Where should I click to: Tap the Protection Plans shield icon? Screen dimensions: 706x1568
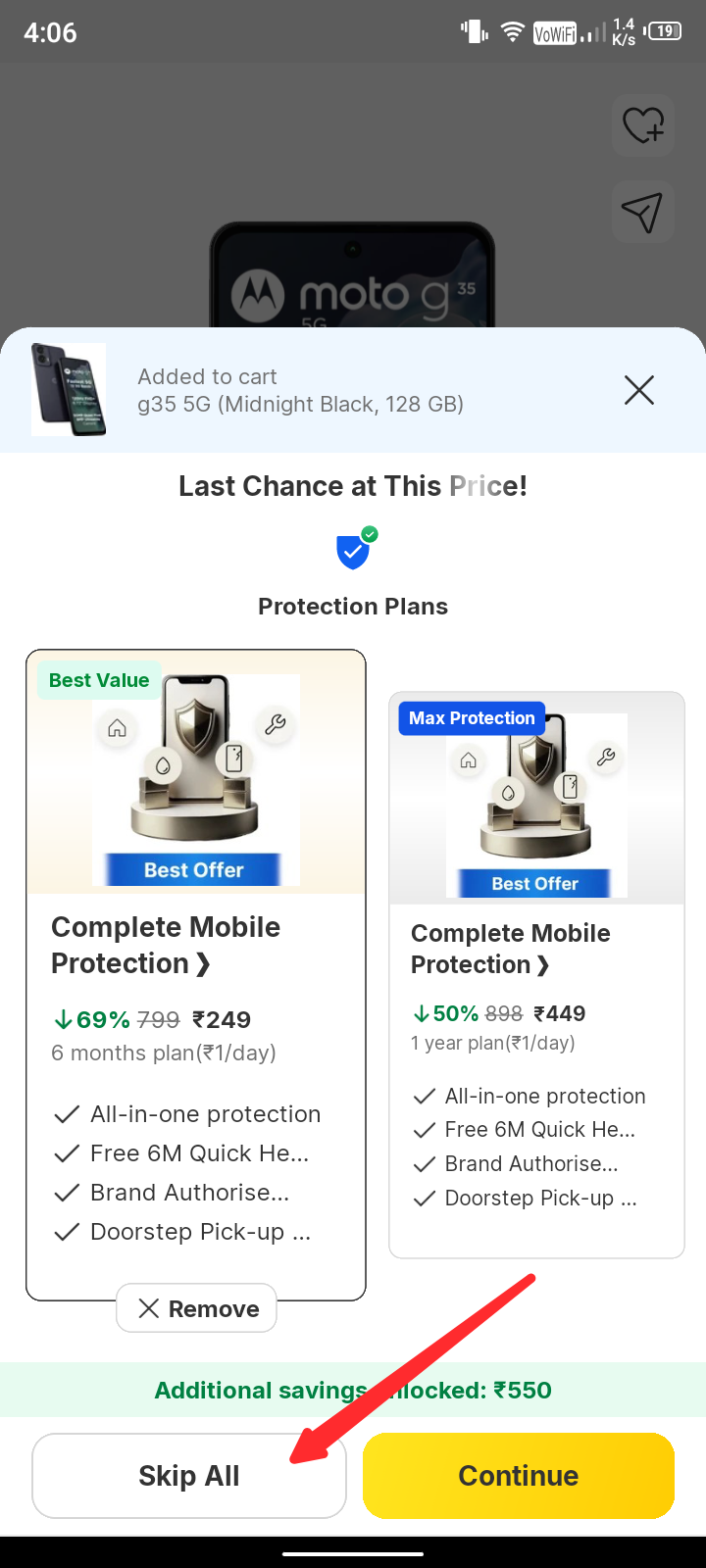(354, 550)
